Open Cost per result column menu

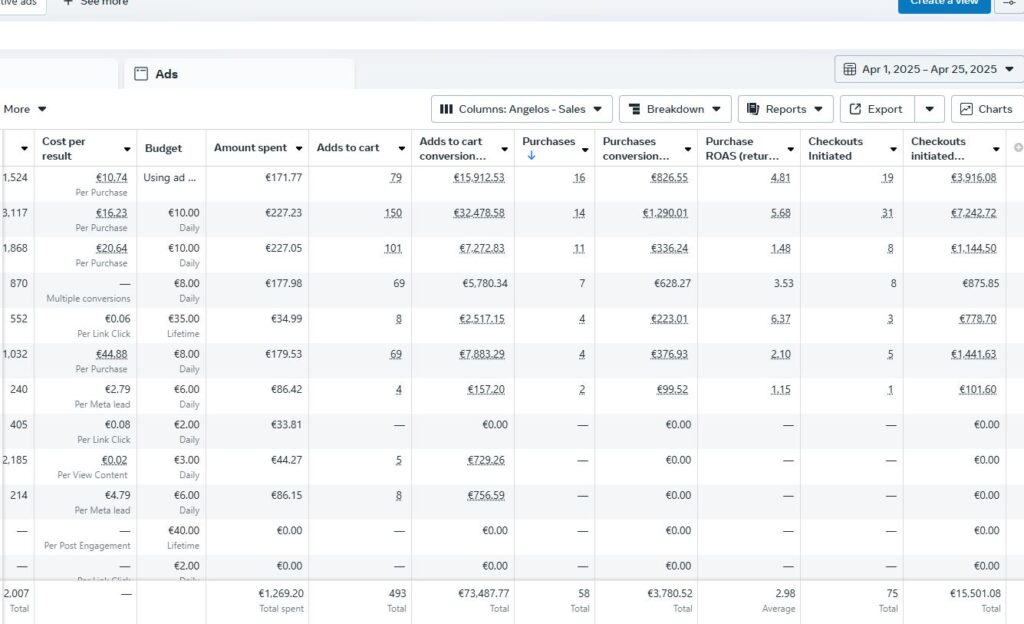pos(127,149)
